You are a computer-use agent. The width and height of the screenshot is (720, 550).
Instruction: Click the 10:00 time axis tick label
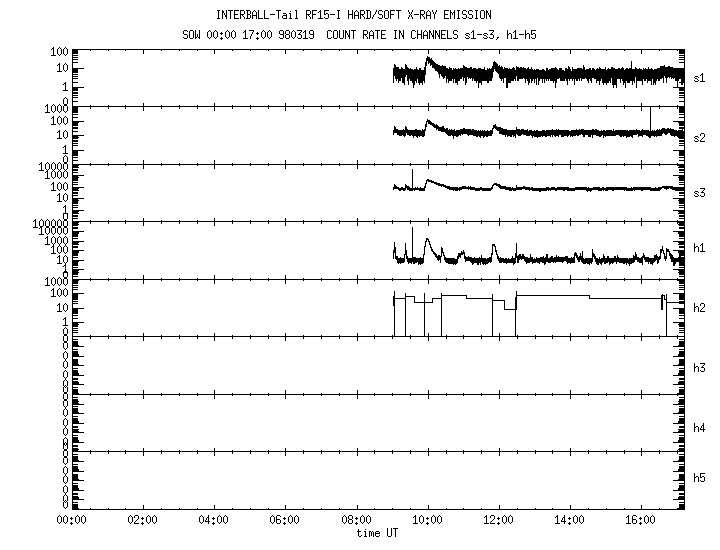(x=428, y=520)
